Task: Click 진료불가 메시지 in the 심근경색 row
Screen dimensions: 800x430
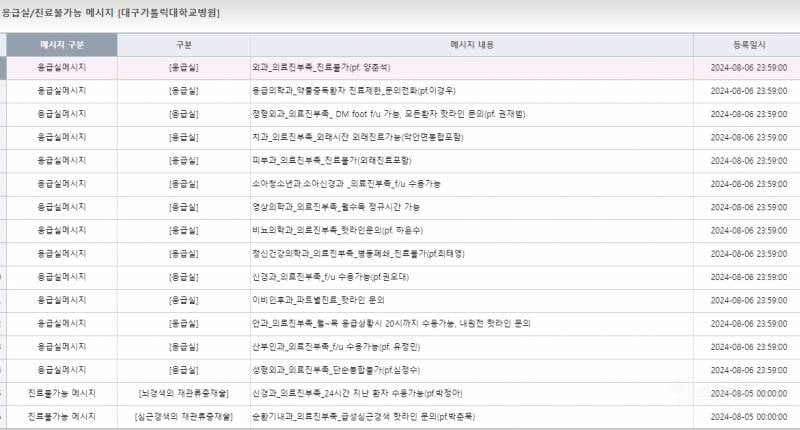Action: coord(62,417)
